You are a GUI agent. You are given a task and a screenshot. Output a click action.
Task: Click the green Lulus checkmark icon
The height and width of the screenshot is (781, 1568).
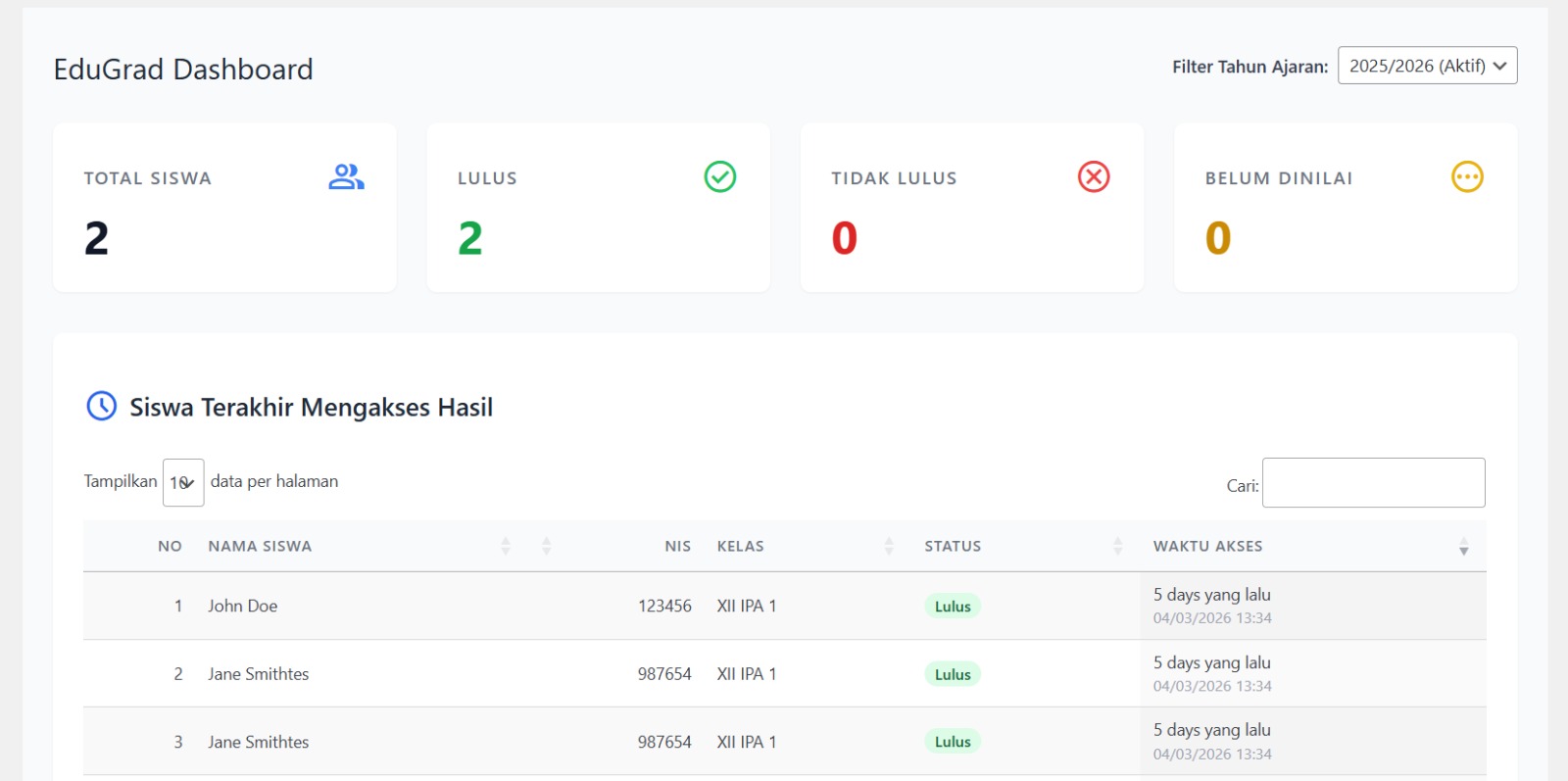coord(720,177)
